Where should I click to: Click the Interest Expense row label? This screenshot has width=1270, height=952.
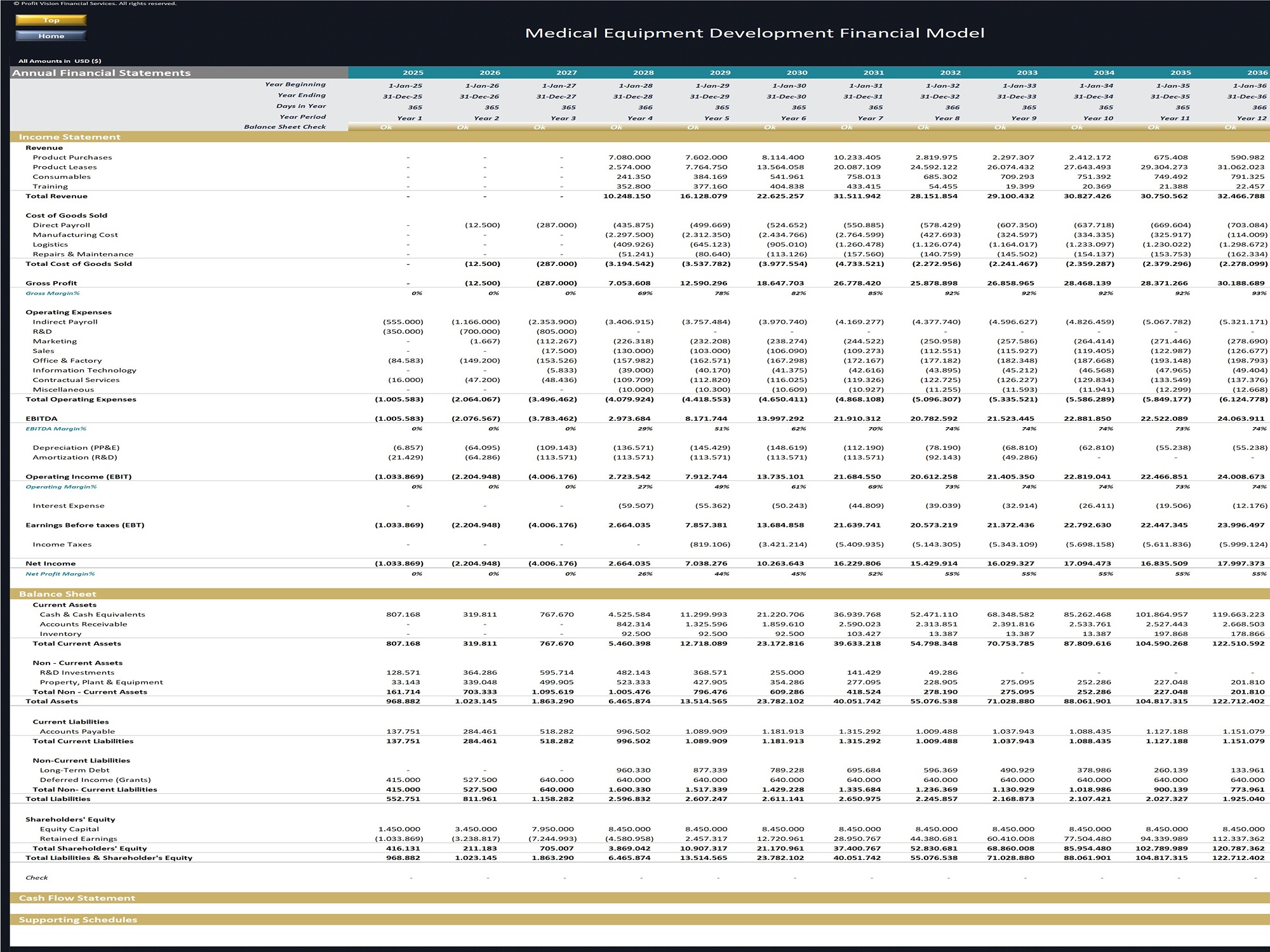pos(69,506)
